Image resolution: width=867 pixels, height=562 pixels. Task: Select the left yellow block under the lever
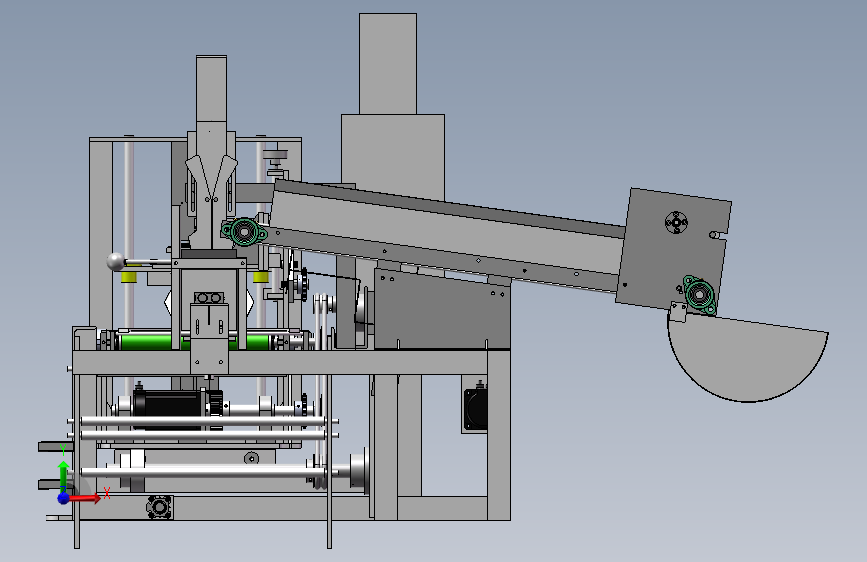[129, 276]
